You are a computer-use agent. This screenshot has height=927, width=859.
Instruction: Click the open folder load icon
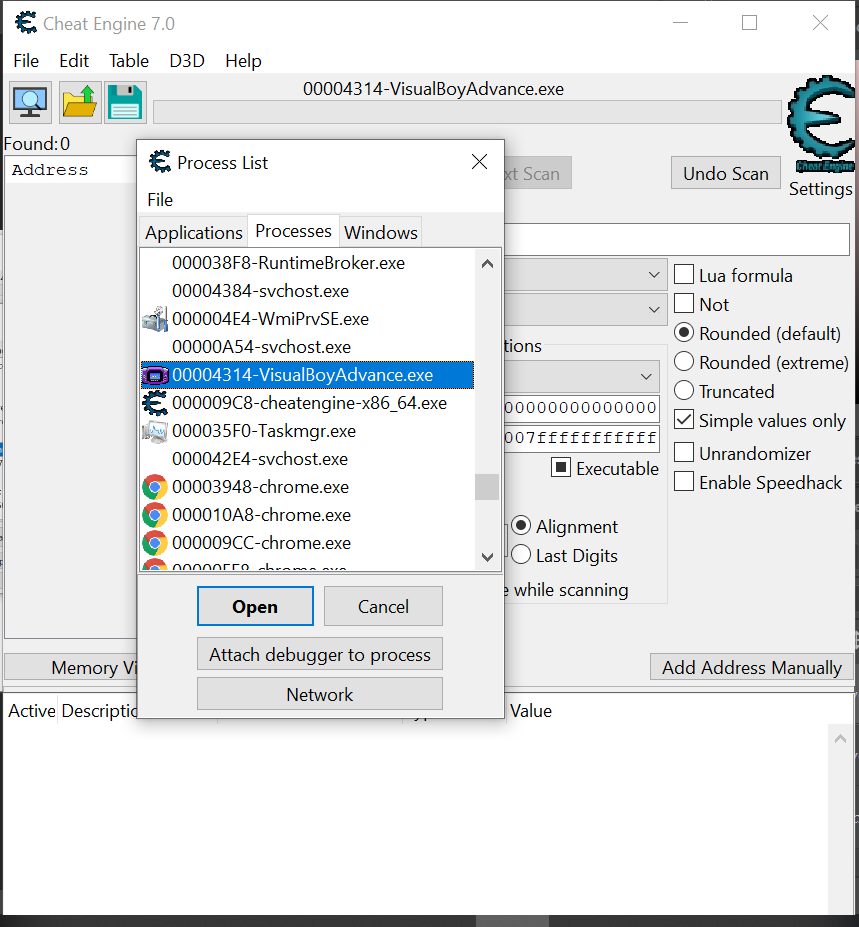pos(79,102)
